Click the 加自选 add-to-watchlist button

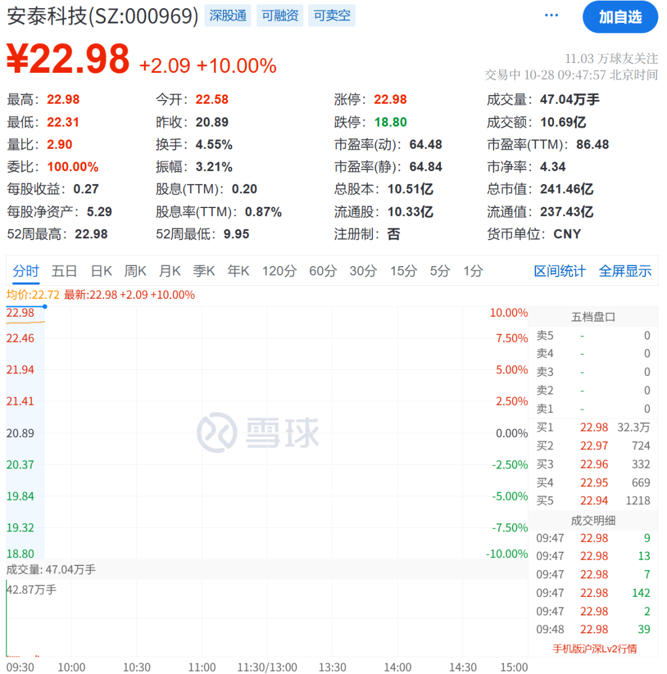tap(620, 17)
